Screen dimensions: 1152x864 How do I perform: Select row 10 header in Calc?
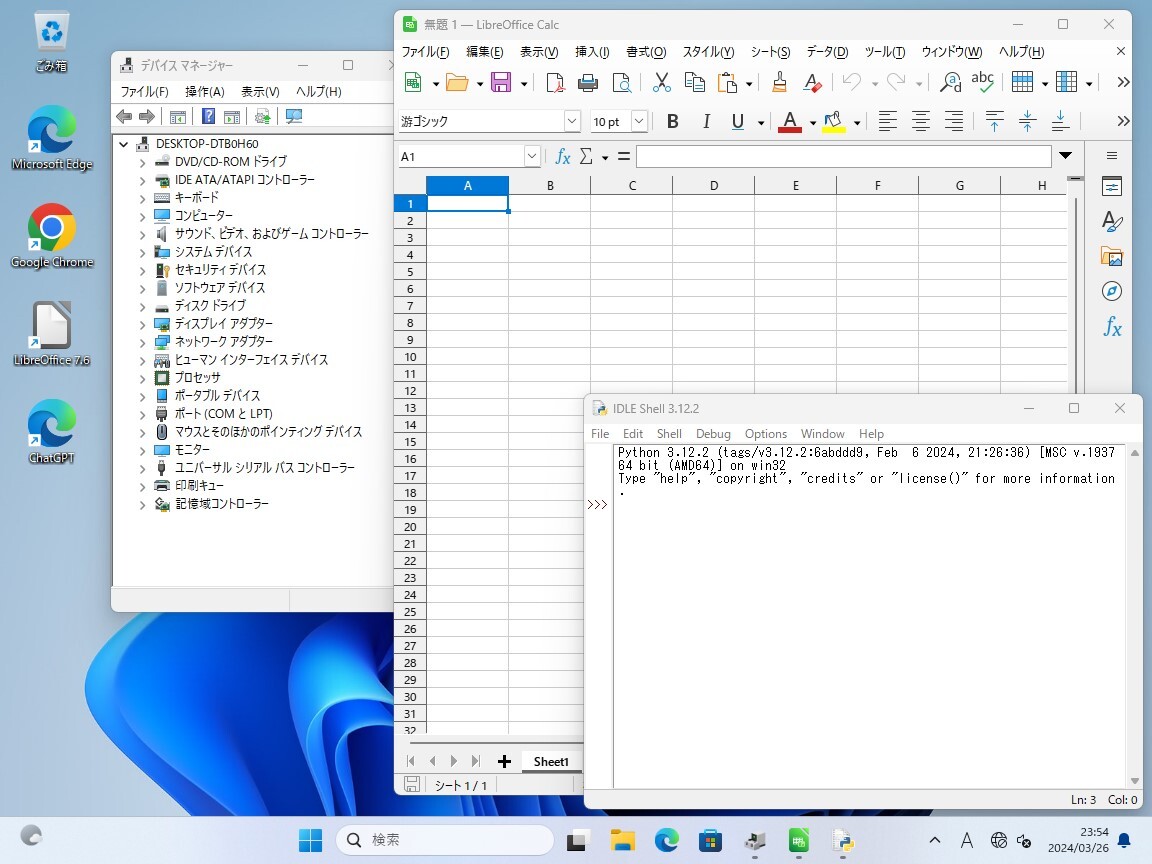click(x=410, y=357)
